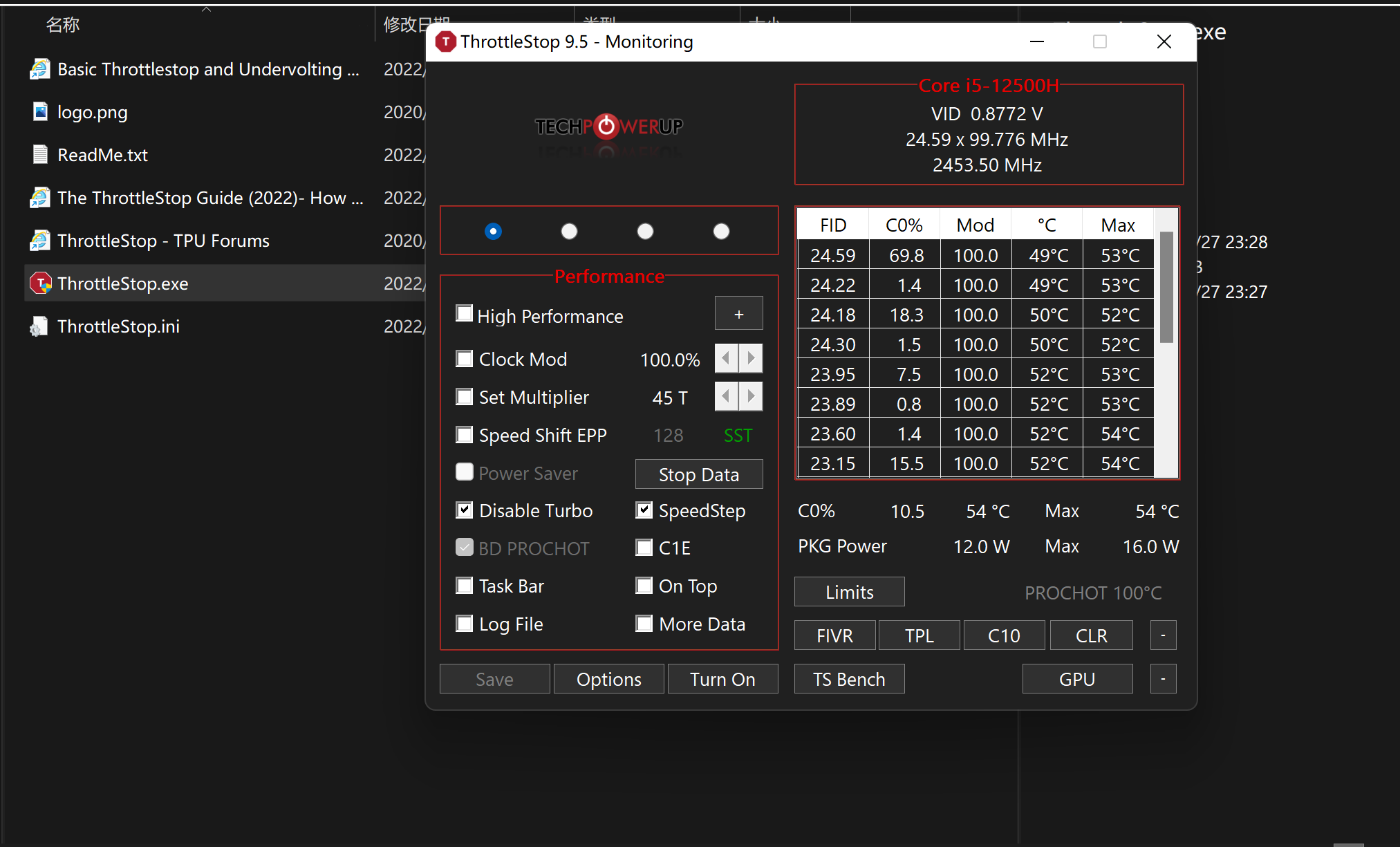
Task: Click the logo.png file icon
Action: tap(40, 112)
